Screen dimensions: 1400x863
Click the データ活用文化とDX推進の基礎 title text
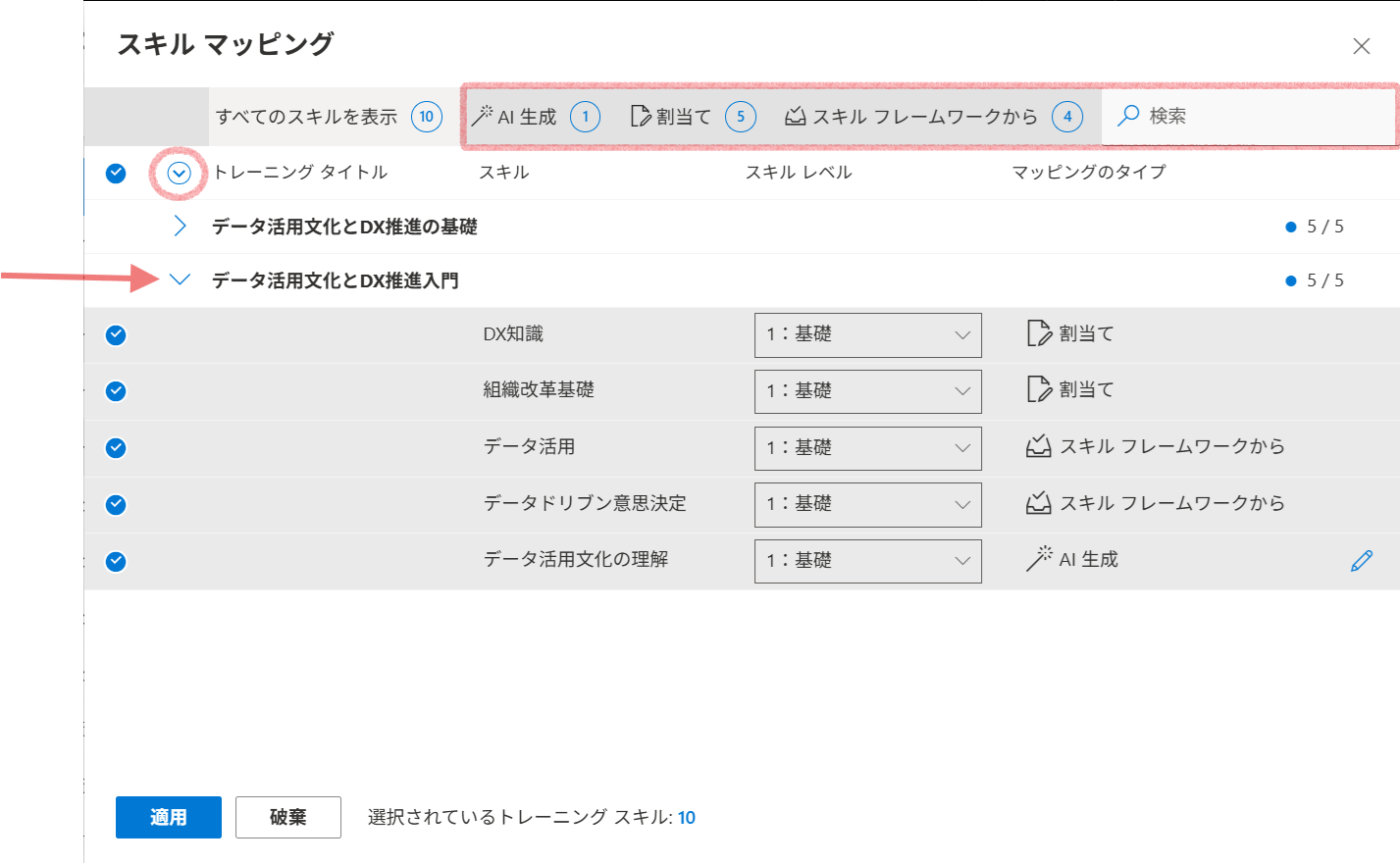pyautogui.click(x=344, y=227)
